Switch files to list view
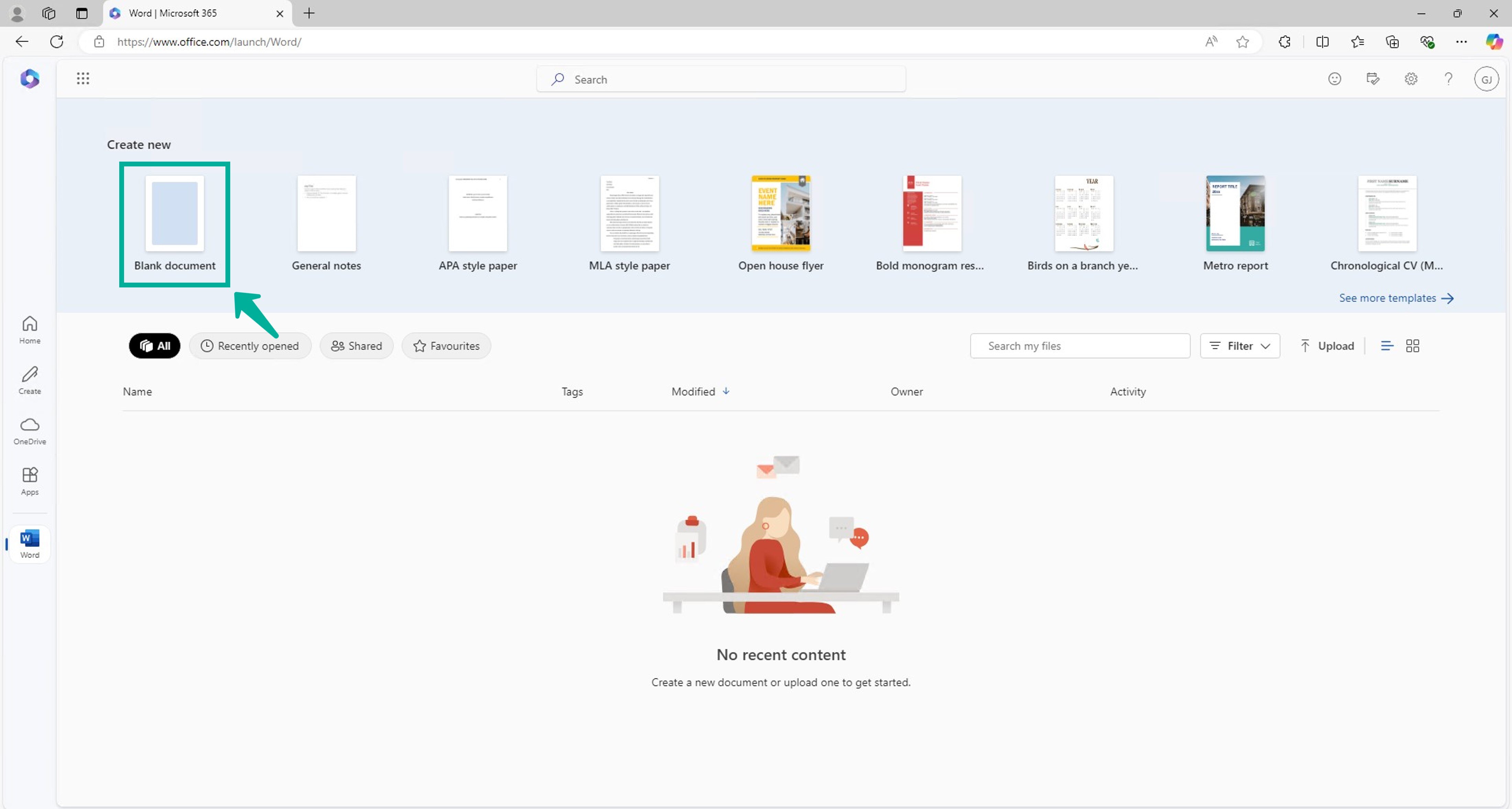 [x=1387, y=346]
